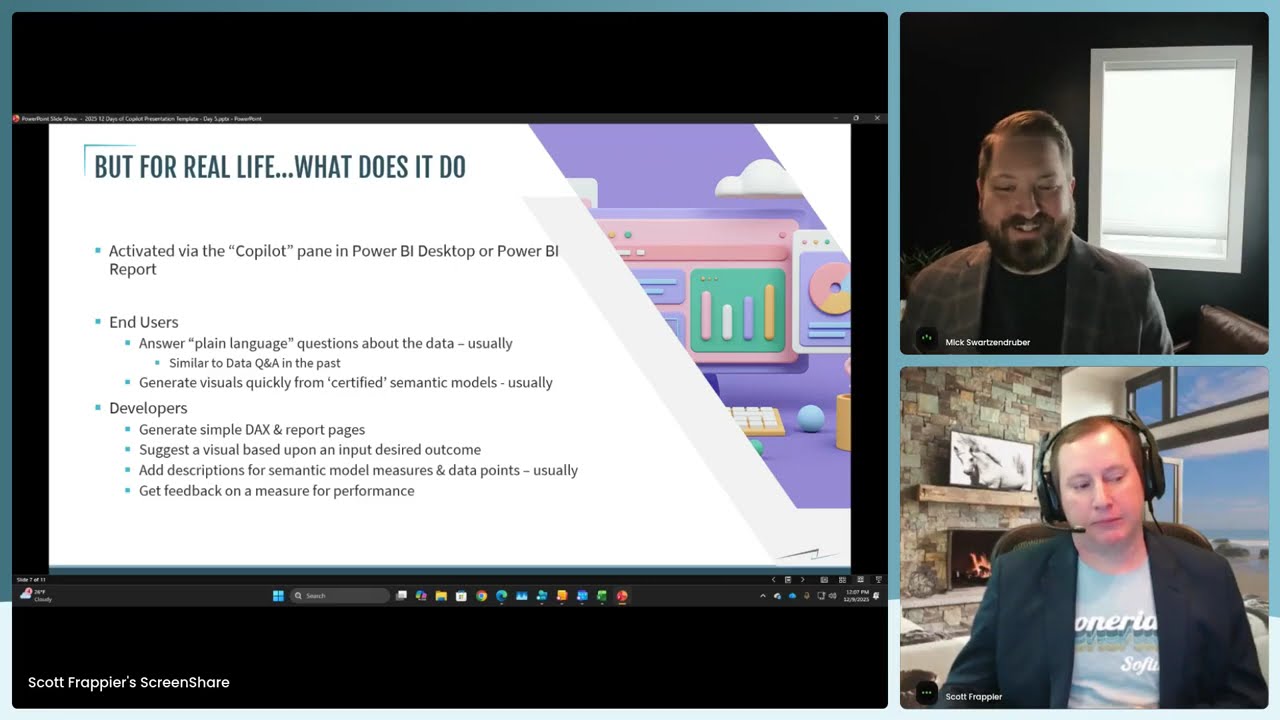Click 'Generate visuals quickly' bullet

(x=346, y=382)
